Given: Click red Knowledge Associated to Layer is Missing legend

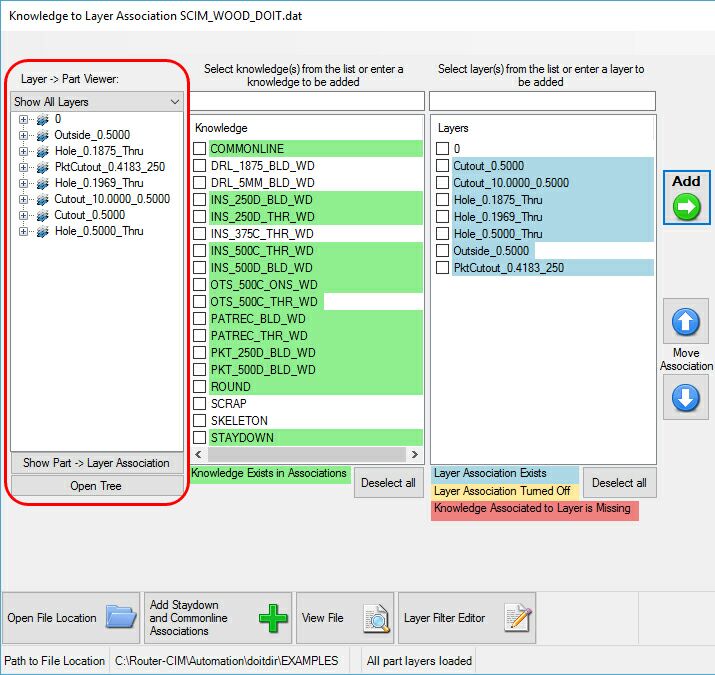Looking at the screenshot, I should point(534,510).
